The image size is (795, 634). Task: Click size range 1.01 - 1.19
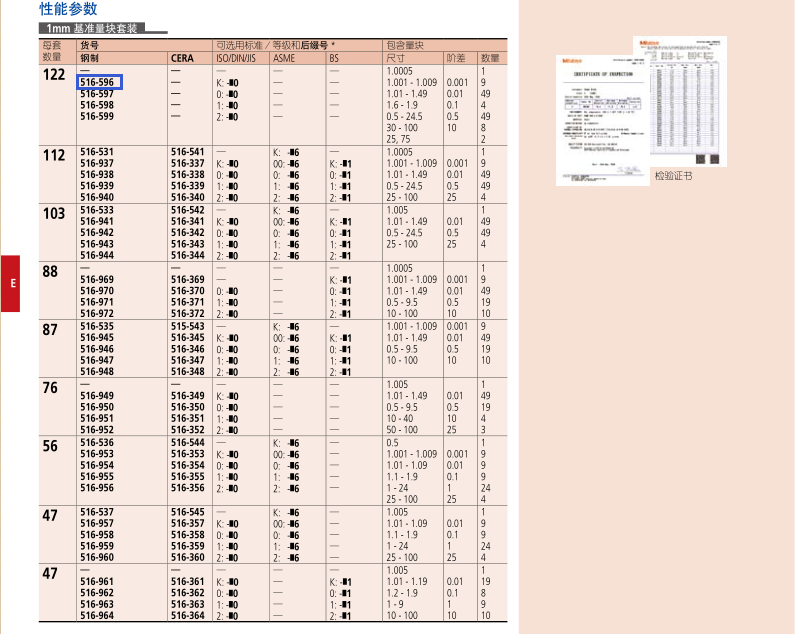[407, 581]
